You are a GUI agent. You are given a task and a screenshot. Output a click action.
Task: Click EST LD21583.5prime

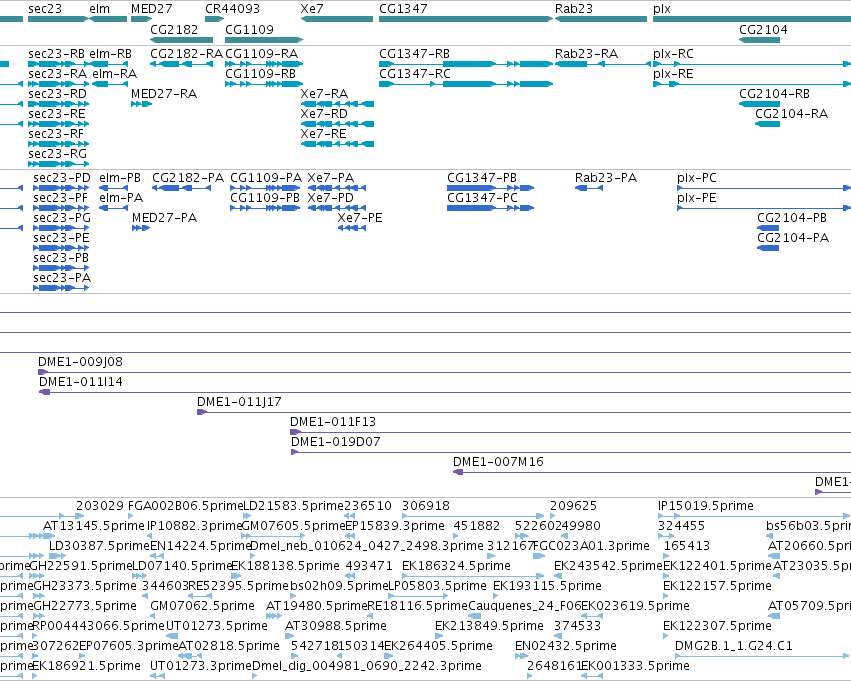294,506
